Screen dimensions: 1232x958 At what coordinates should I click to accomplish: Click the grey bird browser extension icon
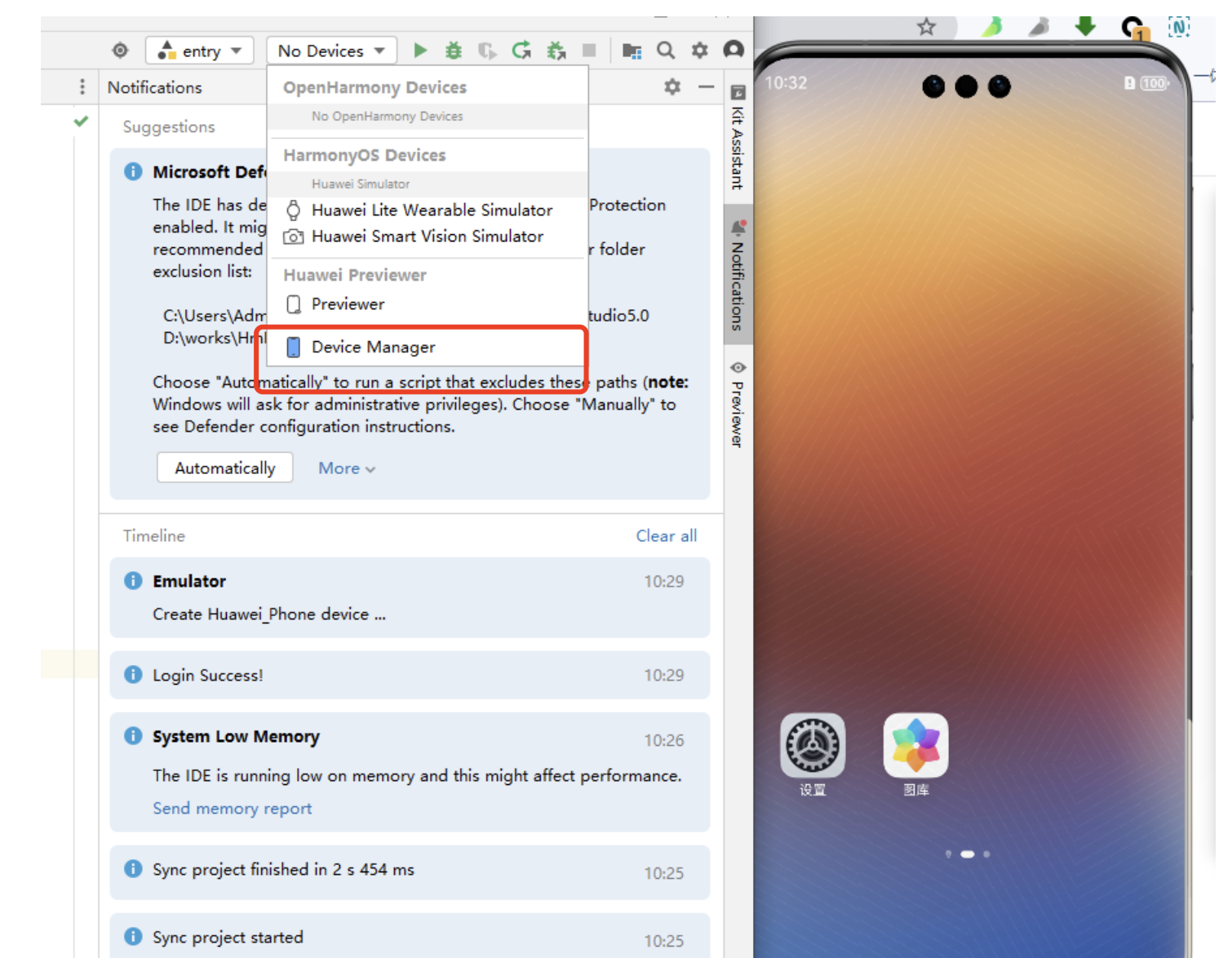coord(1039,27)
